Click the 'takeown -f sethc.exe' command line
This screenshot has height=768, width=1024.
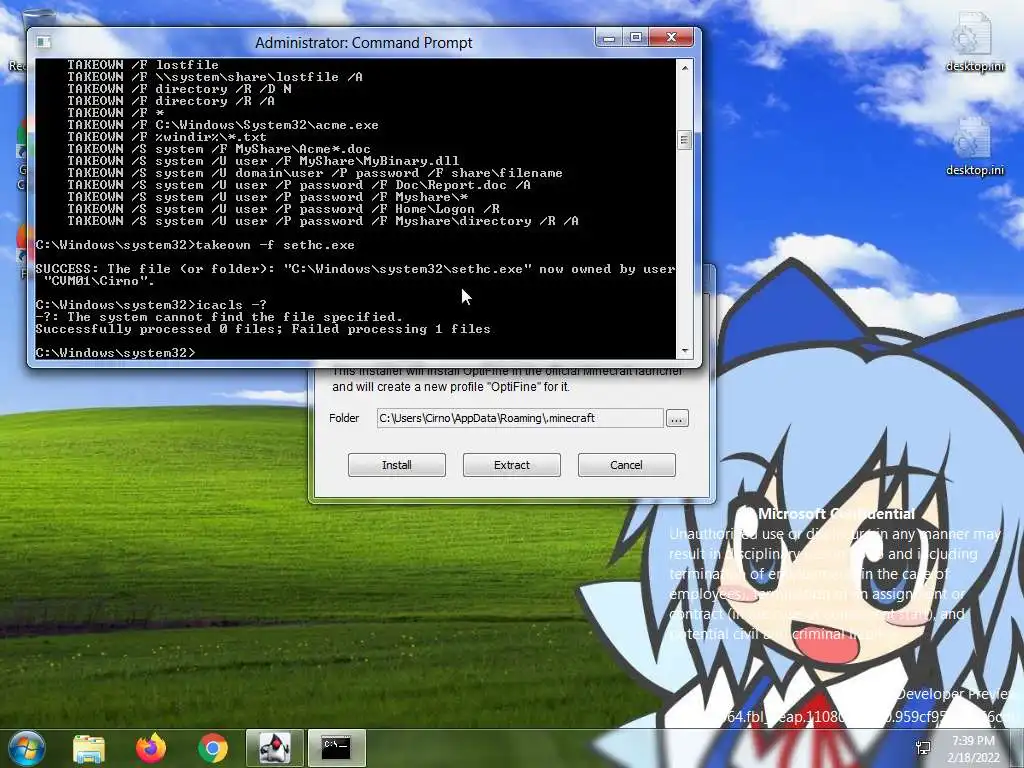tap(195, 245)
